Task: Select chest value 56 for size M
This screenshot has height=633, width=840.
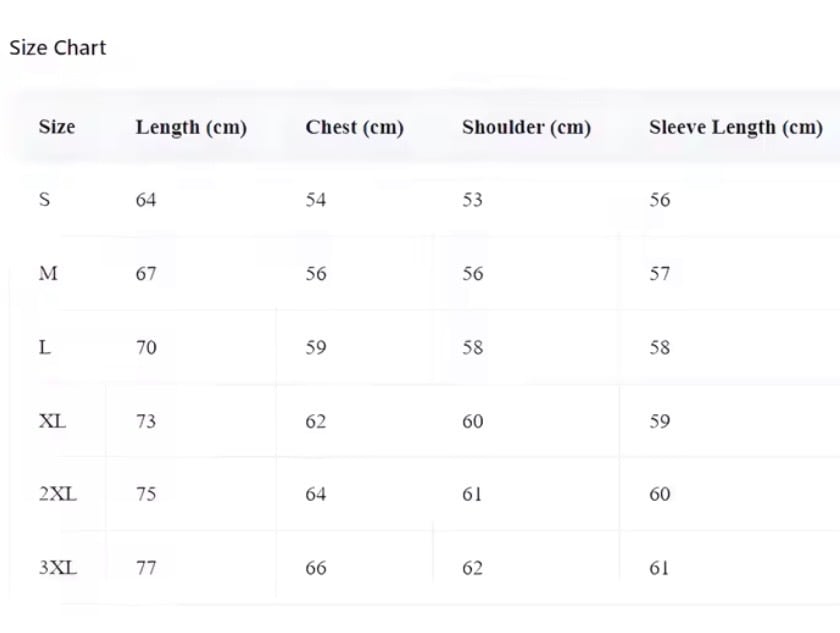Action: [x=316, y=273]
